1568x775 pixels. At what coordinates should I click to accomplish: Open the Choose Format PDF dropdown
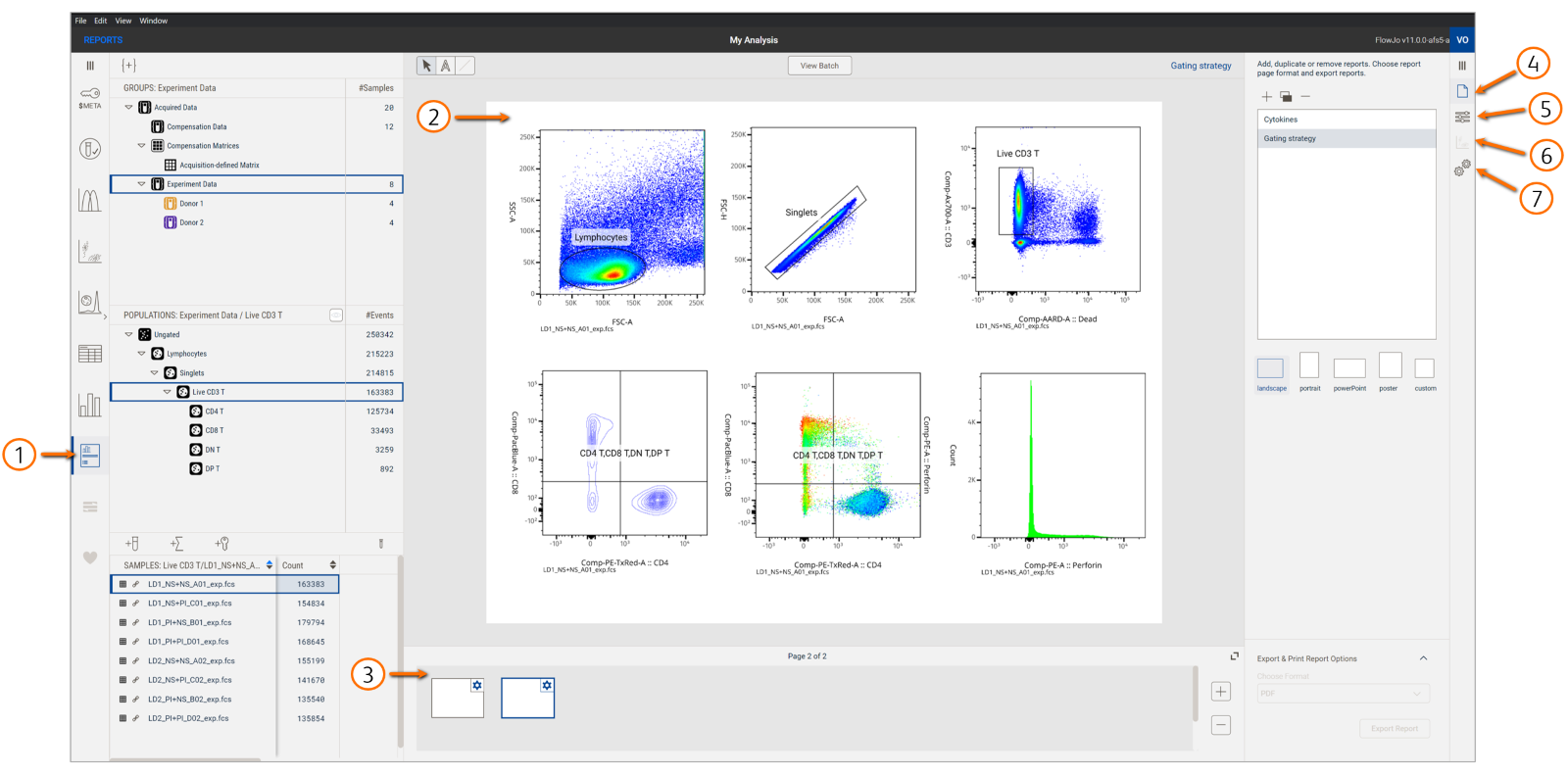1343,694
